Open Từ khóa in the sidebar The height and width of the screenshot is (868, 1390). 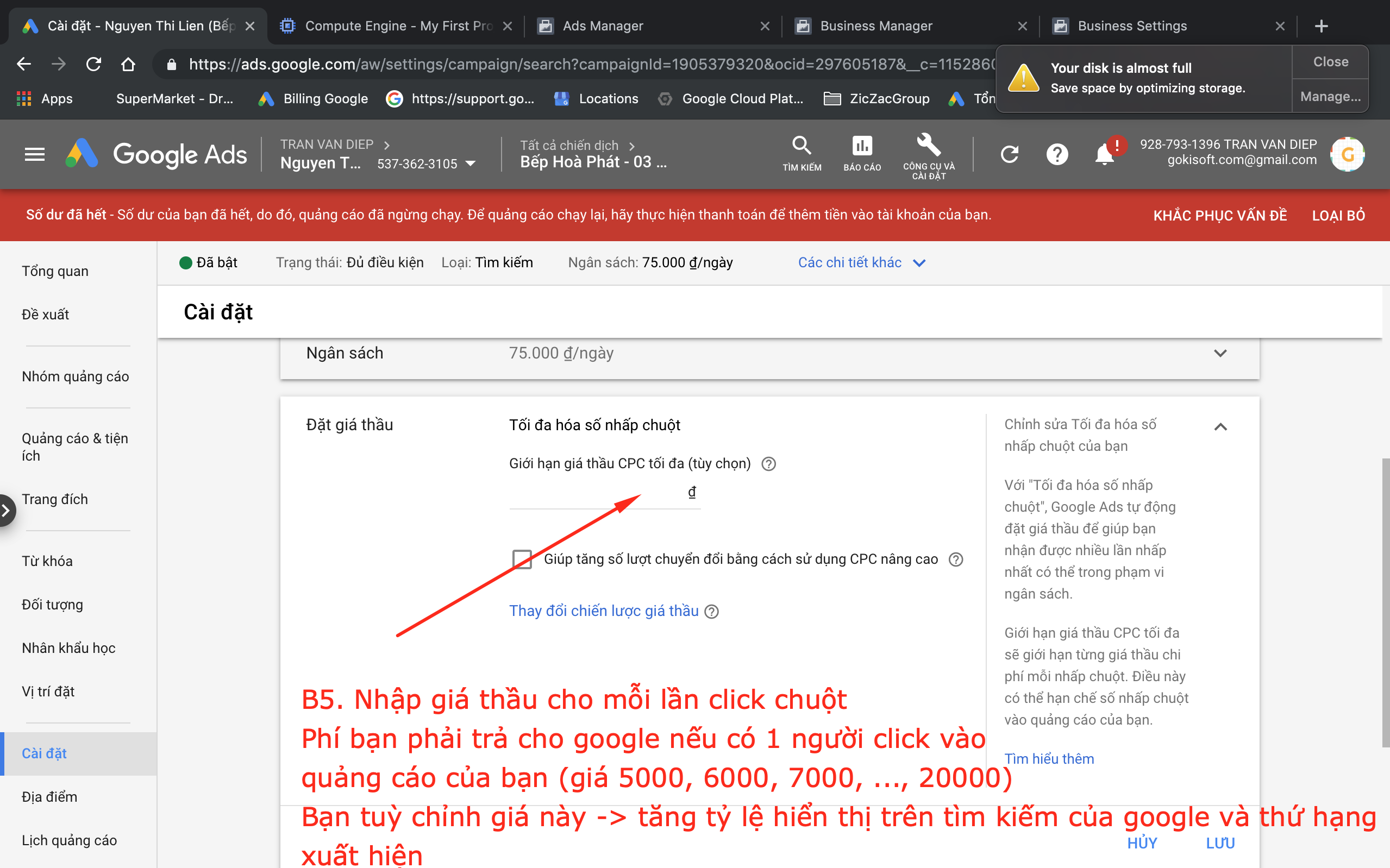click(x=47, y=562)
